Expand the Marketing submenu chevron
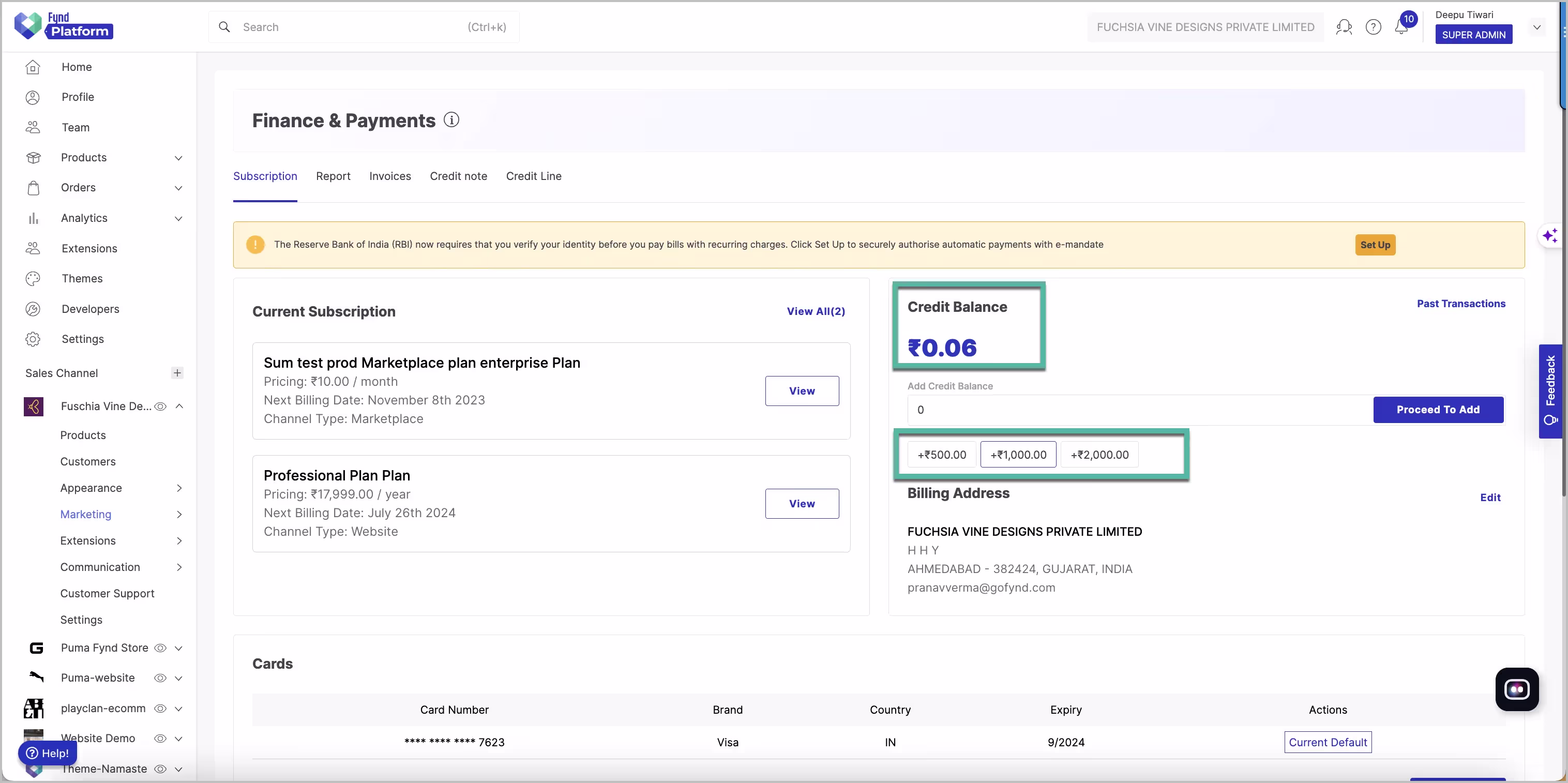 tap(179, 515)
